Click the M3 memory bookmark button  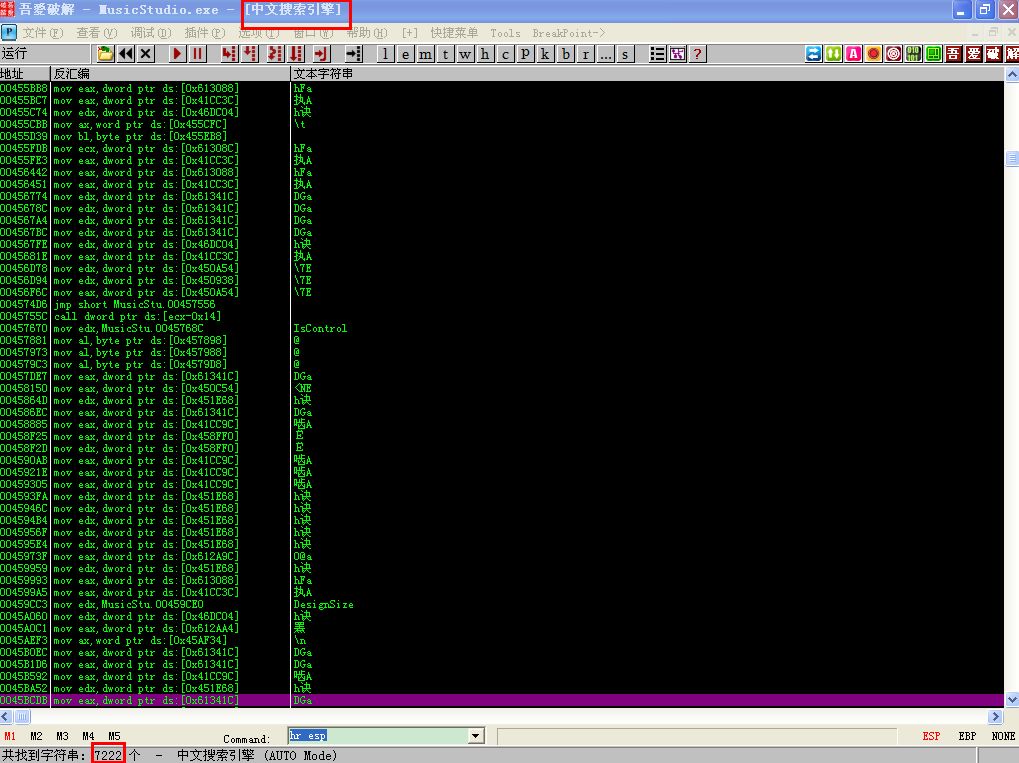click(62, 736)
